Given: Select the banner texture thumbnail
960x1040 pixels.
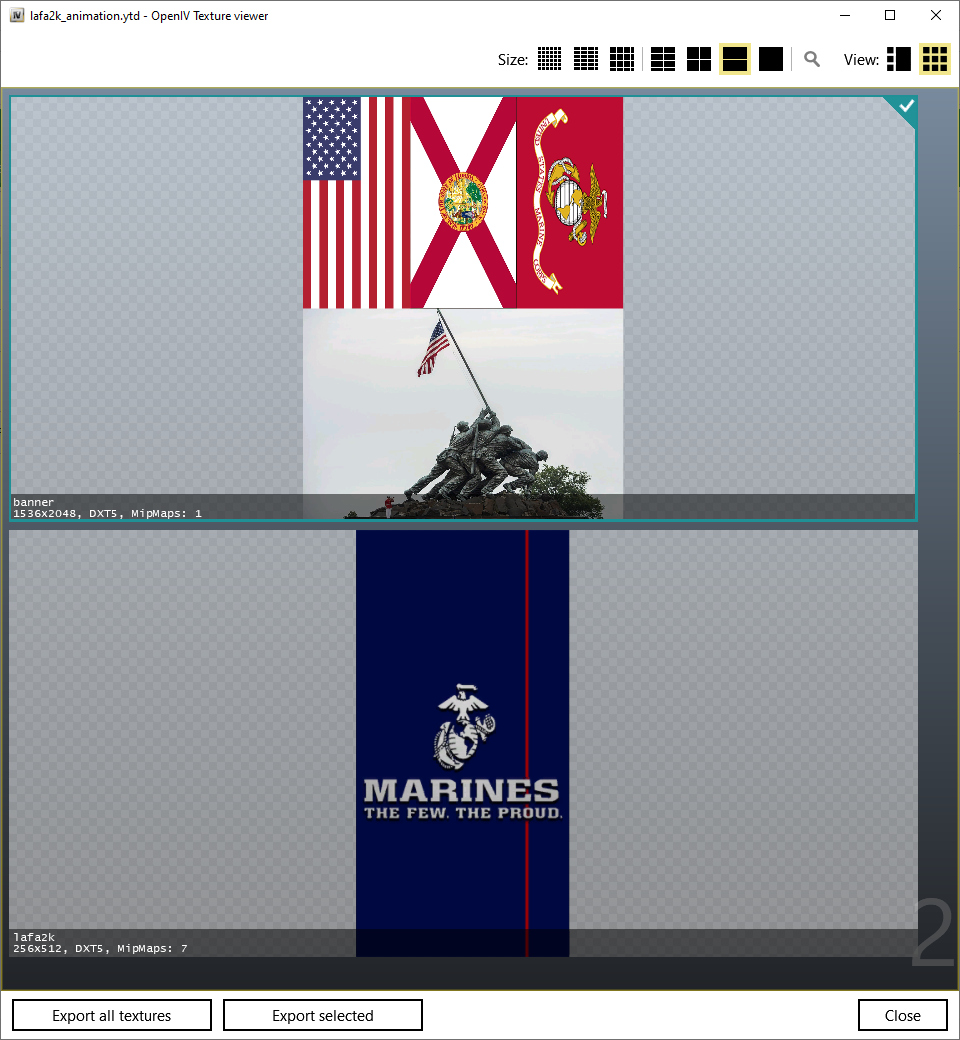Looking at the screenshot, I should coord(463,308).
